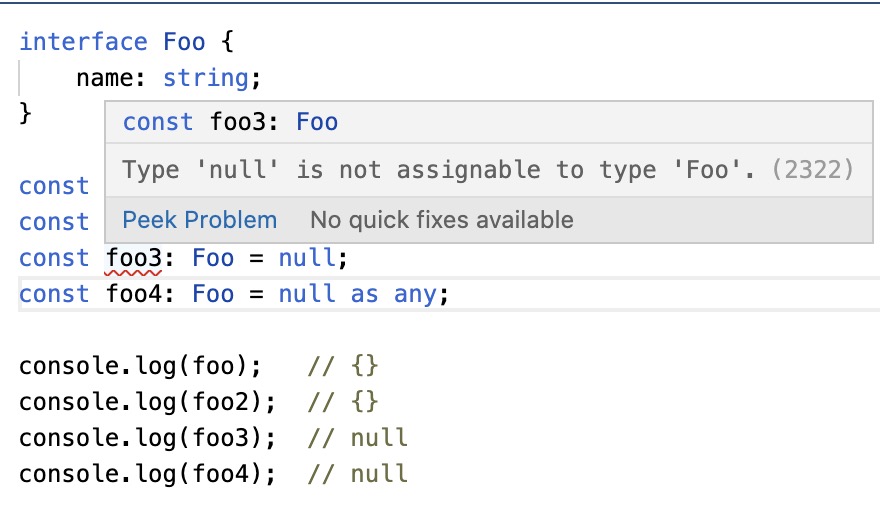Click the 'string' type annotation
Image resolution: width=880 pixels, height=510 pixels.
coord(205,78)
